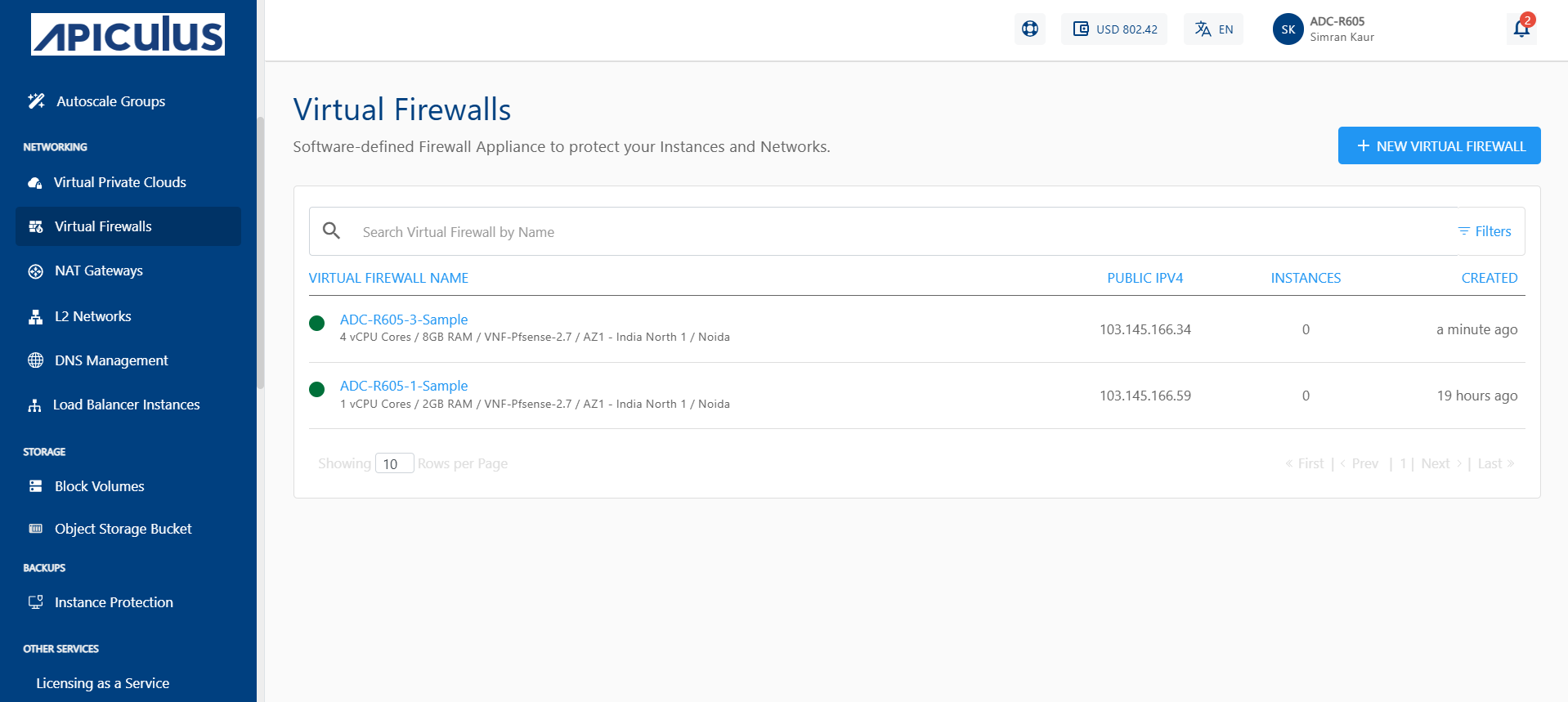The width and height of the screenshot is (1568, 702).
Task: Click the rows per page box showing 10
Action: pos(394,463)
